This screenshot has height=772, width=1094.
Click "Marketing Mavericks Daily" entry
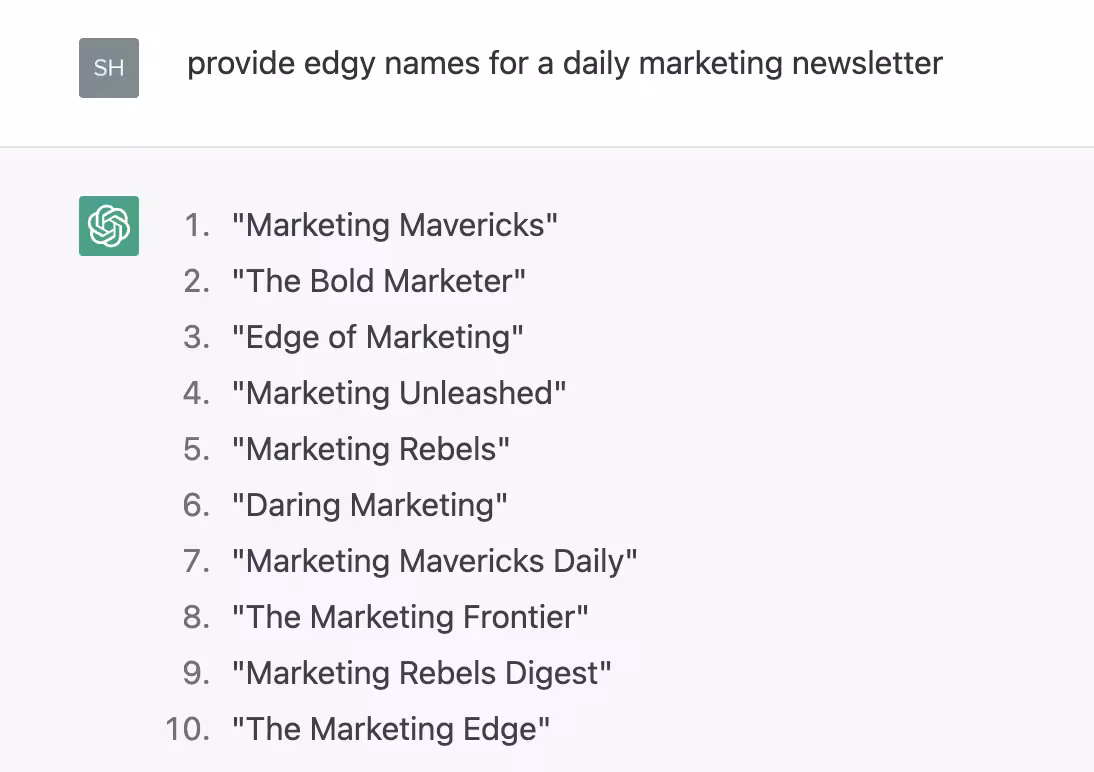pyautogui.click(x=434, y=561)
